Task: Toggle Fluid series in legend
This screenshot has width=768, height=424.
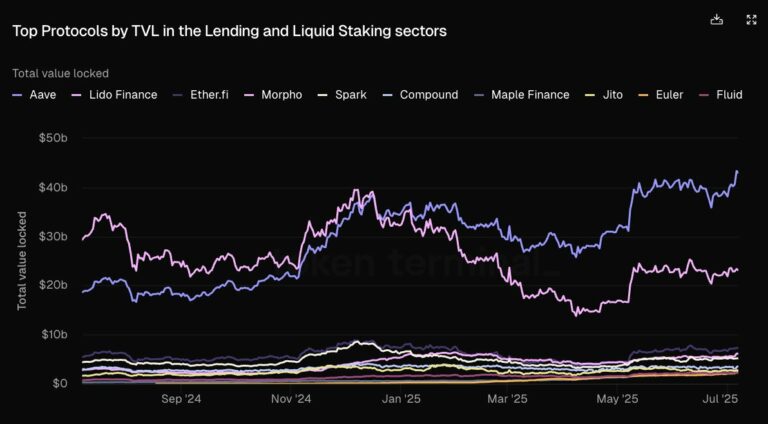Action: click(x=721, y=94)
